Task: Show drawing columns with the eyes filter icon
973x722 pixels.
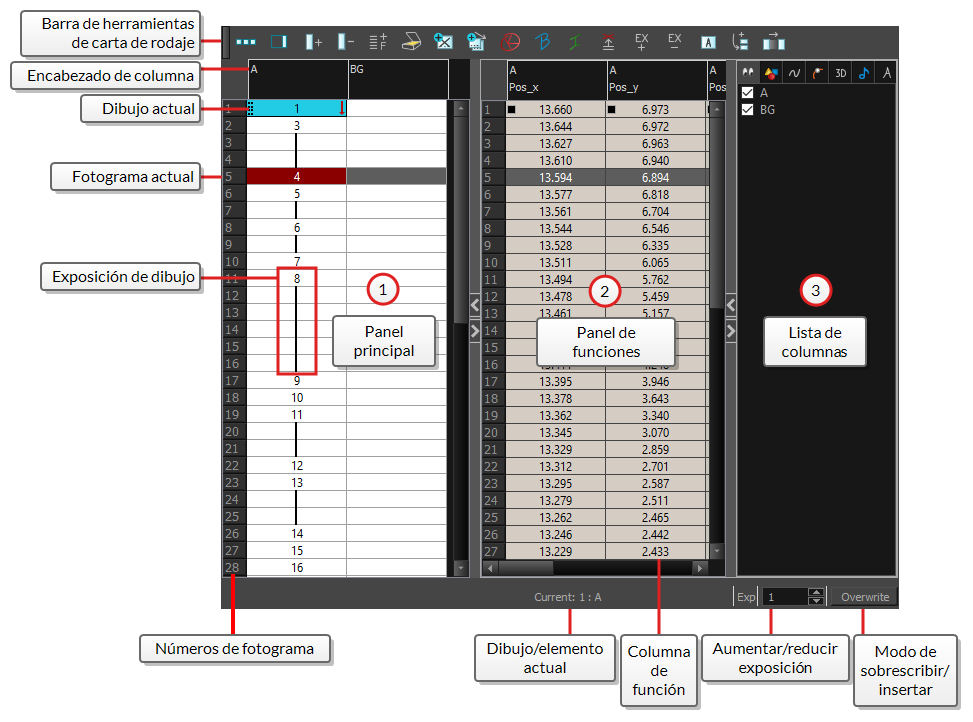Action: (748, 73)
